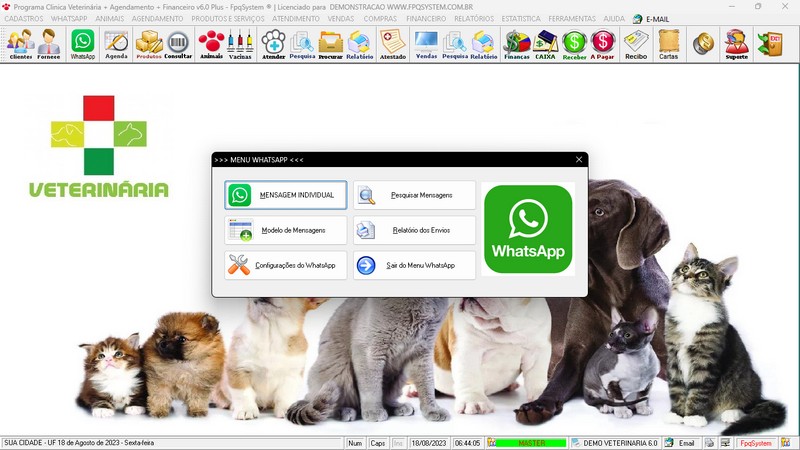800x450 pixels.
Task: Click the gold coins toolbar icon
Action: tap(703, 43)
